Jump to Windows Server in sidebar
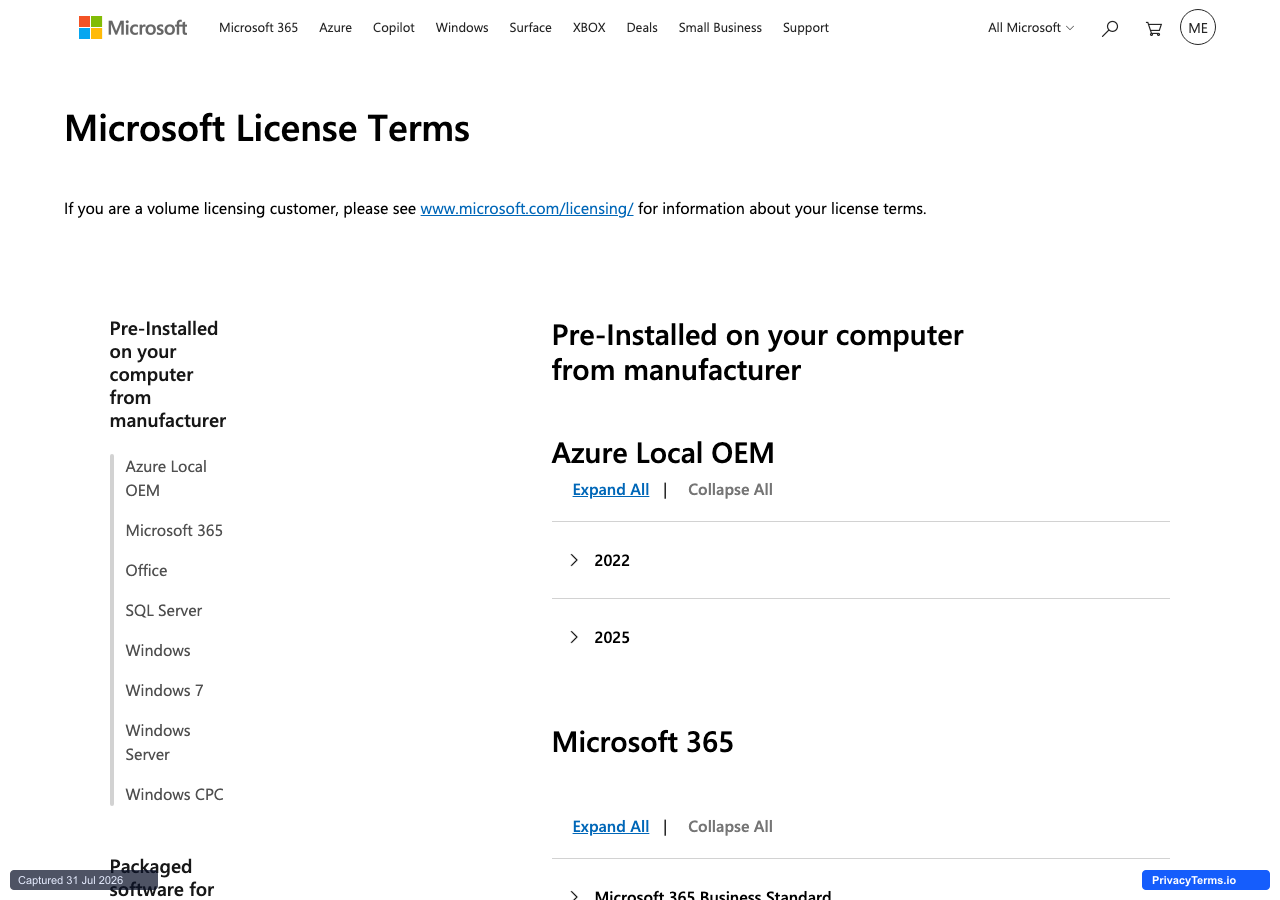This screenshot has height=900, width=1280. coord(158,743)
